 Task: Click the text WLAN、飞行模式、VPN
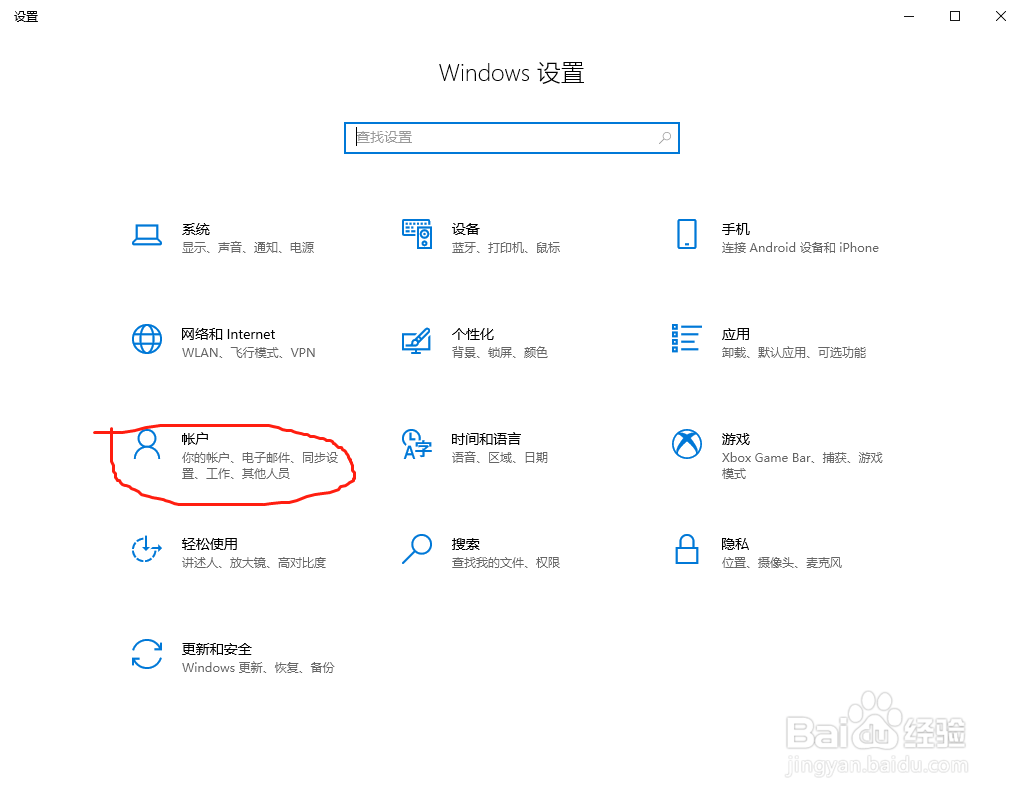[x=248, y=353]
